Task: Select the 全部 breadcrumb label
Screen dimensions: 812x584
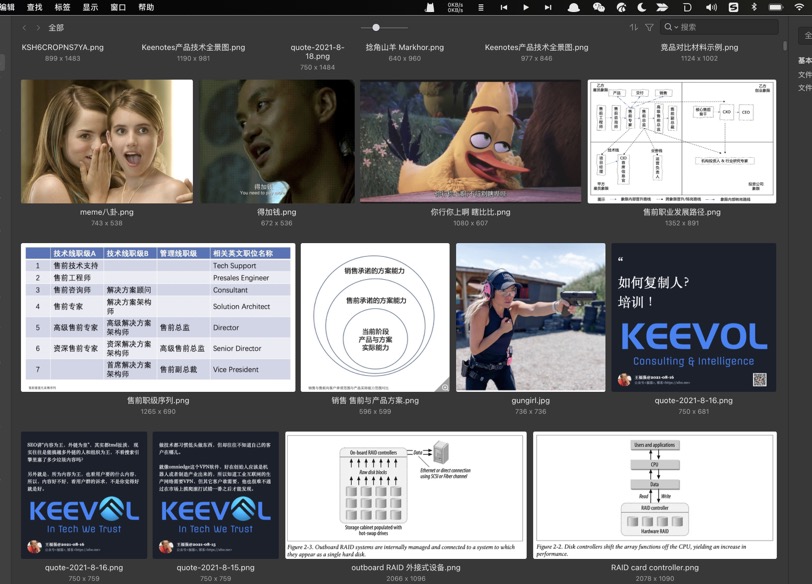Action: tap(56, 27)
